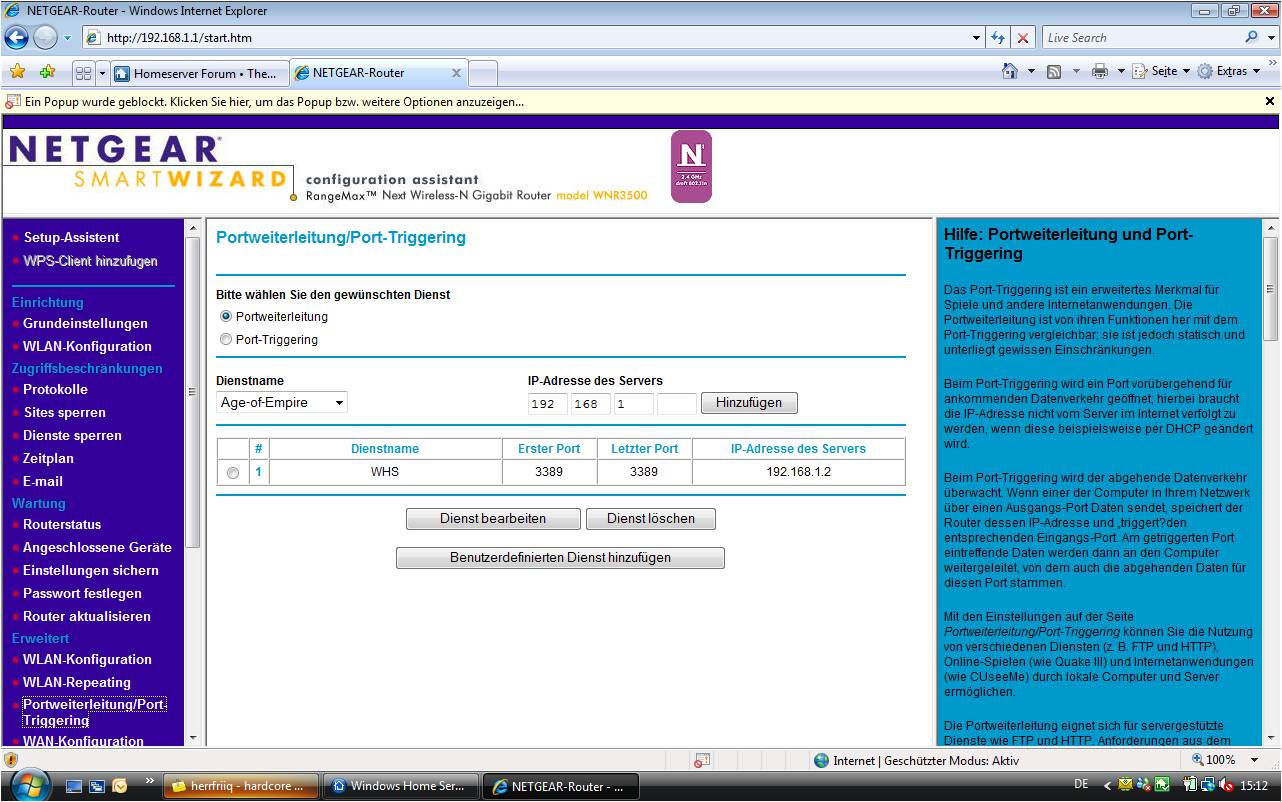Viewport: 1282px width, 802px height.
Task: Open the Favorites star icon
Action: click(17, 72)
